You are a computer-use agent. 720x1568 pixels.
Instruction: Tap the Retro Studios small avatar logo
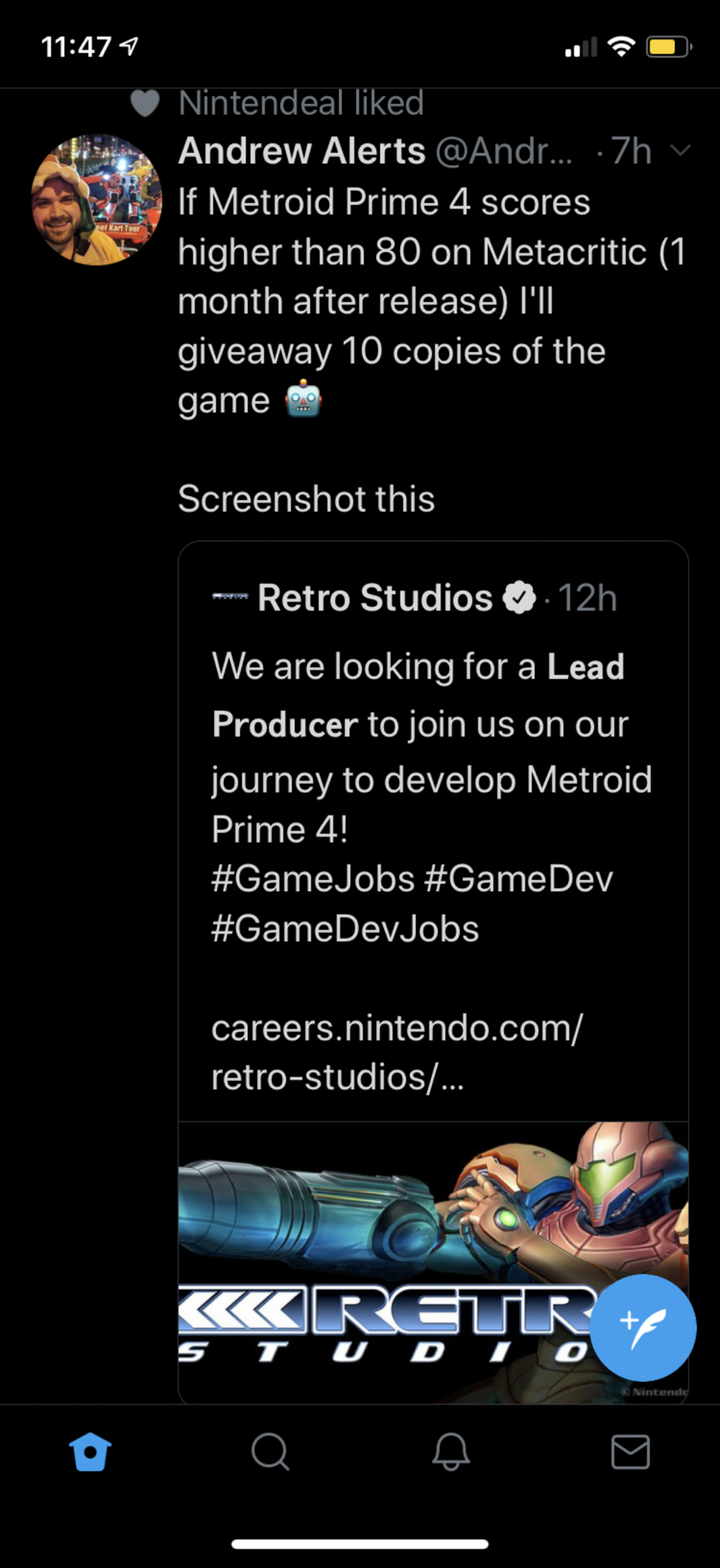coord(230,597)
